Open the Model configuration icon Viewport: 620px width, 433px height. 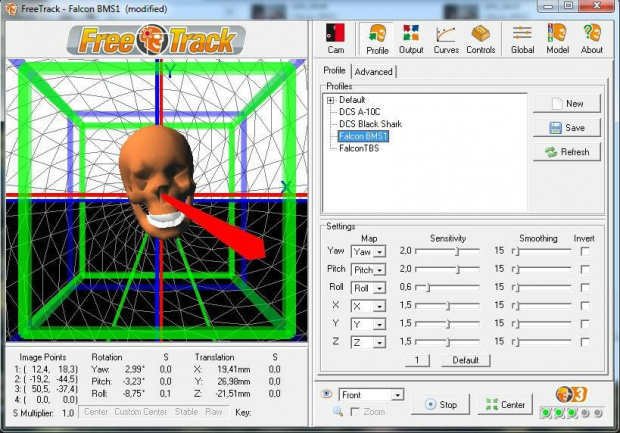click(x=557, y=38)
